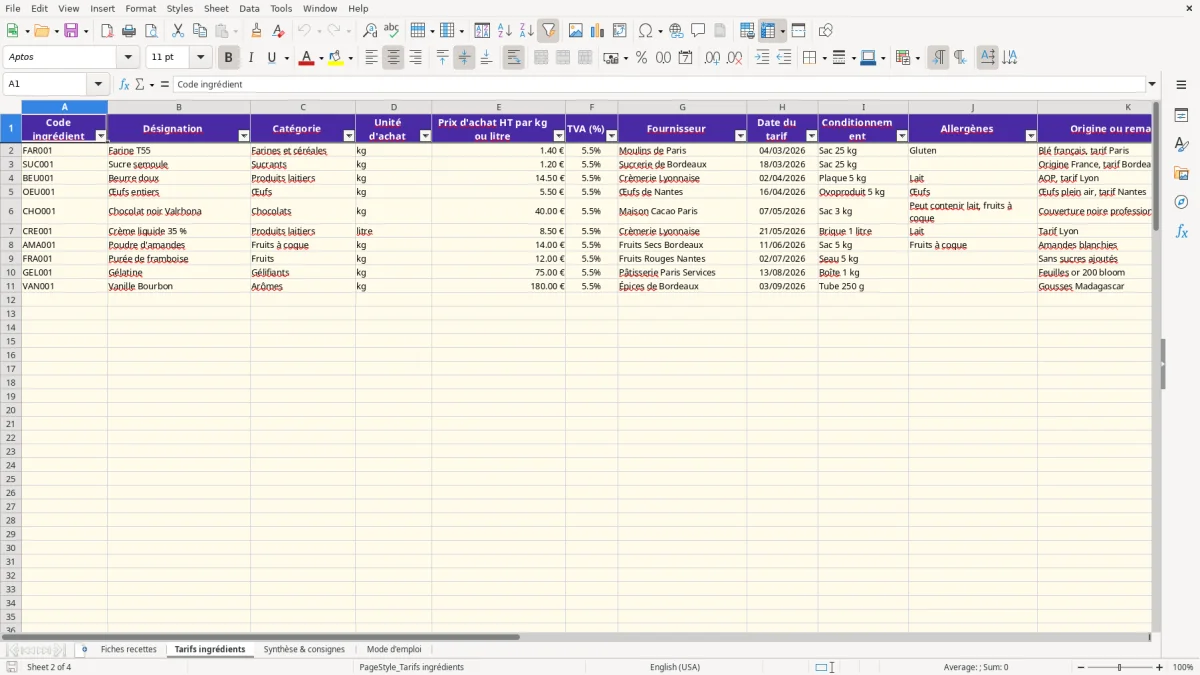
Task: Open the Data menu
Action: [249, 8]
